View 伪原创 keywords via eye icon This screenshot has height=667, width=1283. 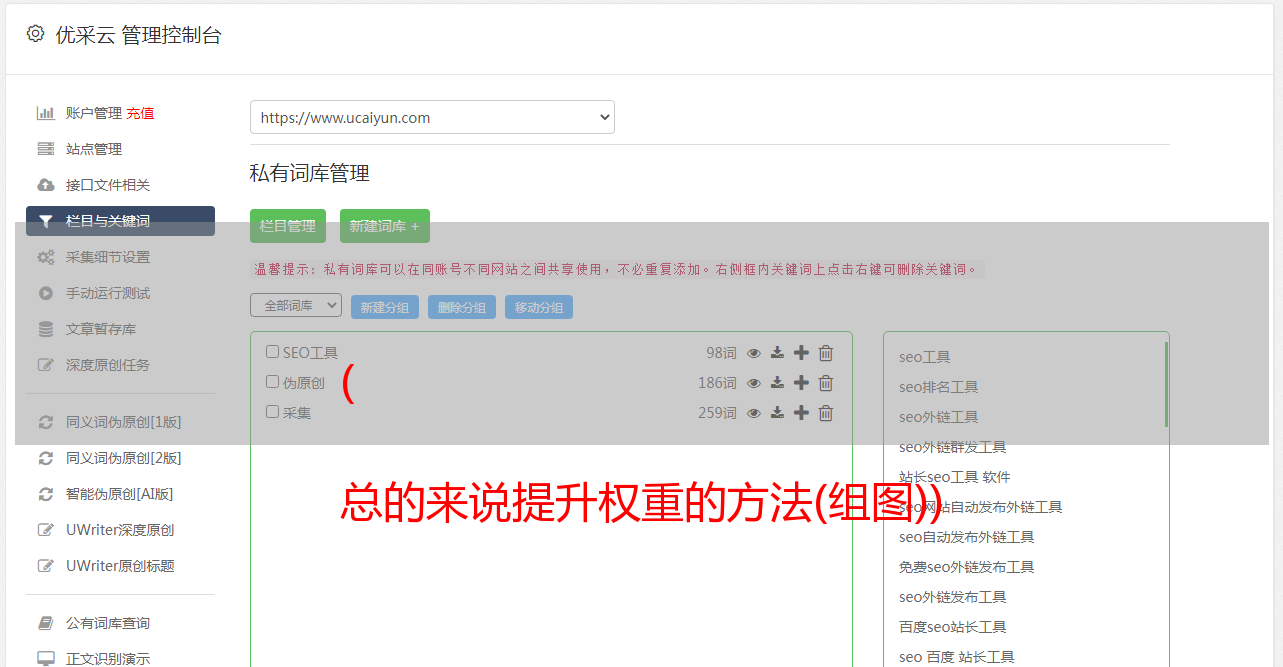pos(754,383)
